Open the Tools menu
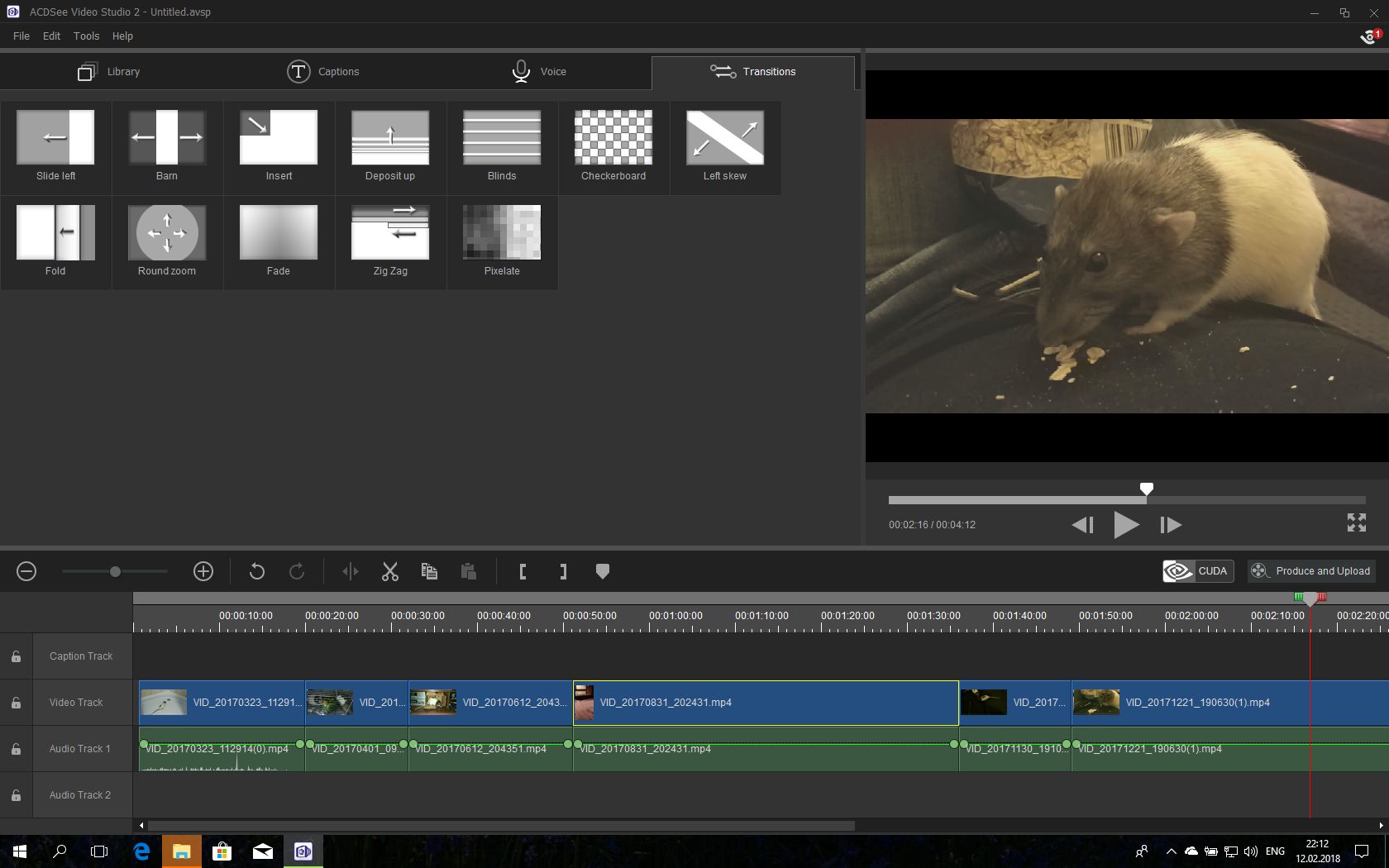The height and width of the screenshot is (868, 1389). coord(86,36)
